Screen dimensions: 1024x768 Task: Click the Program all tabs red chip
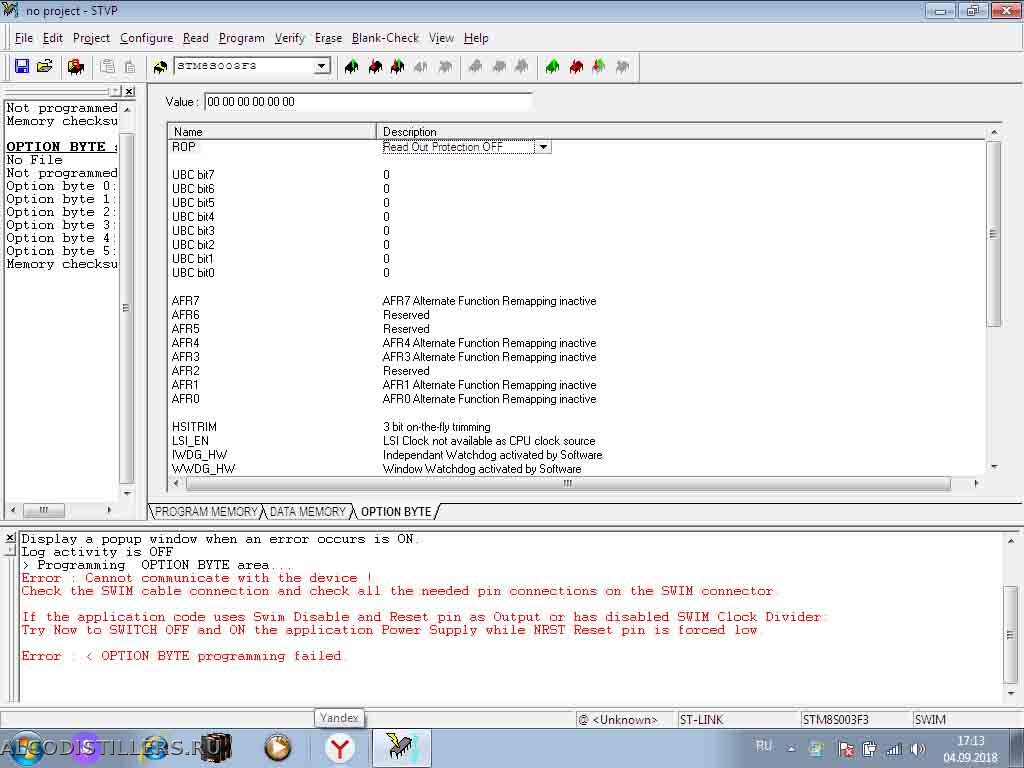click(576, 66)
